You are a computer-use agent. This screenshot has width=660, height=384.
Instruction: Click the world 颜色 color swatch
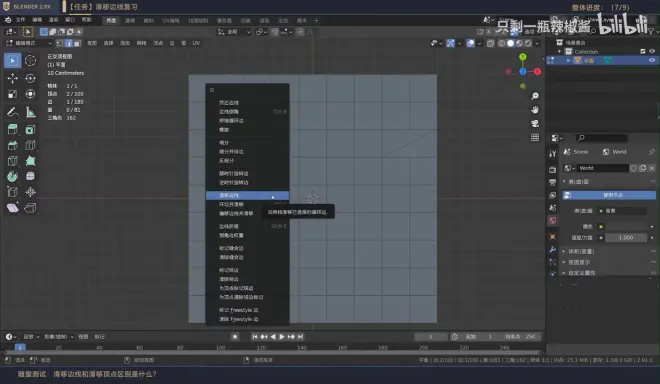[627, 226]
